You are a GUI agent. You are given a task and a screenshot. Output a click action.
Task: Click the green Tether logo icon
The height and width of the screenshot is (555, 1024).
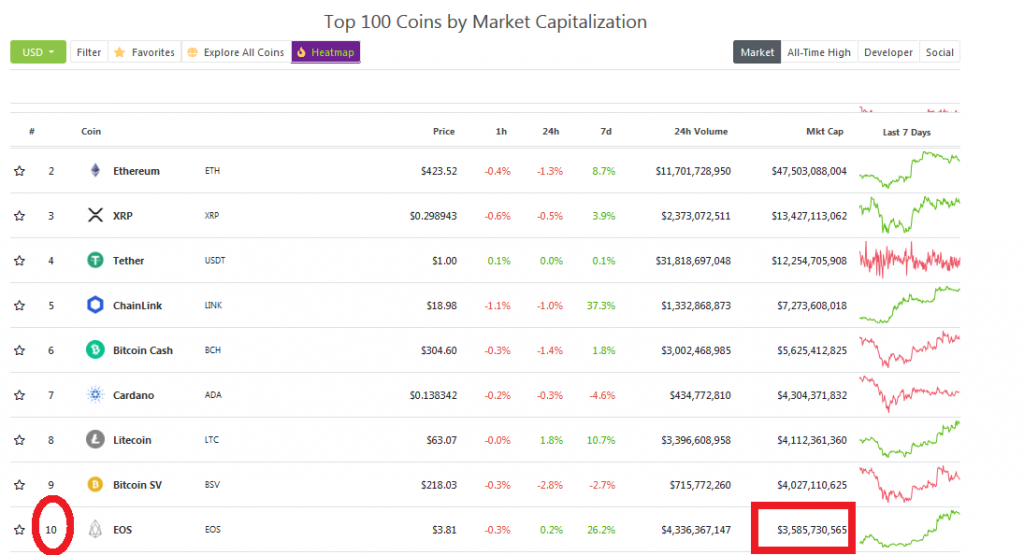pos(95,260)
